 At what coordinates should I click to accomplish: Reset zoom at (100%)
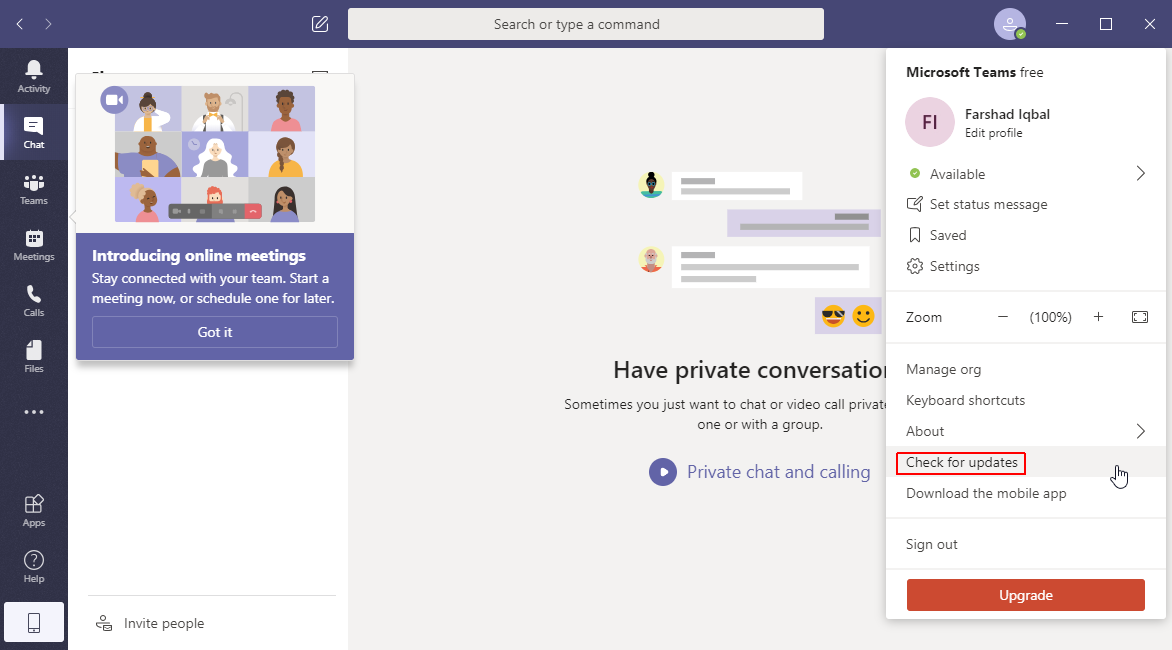point(1050,317)
